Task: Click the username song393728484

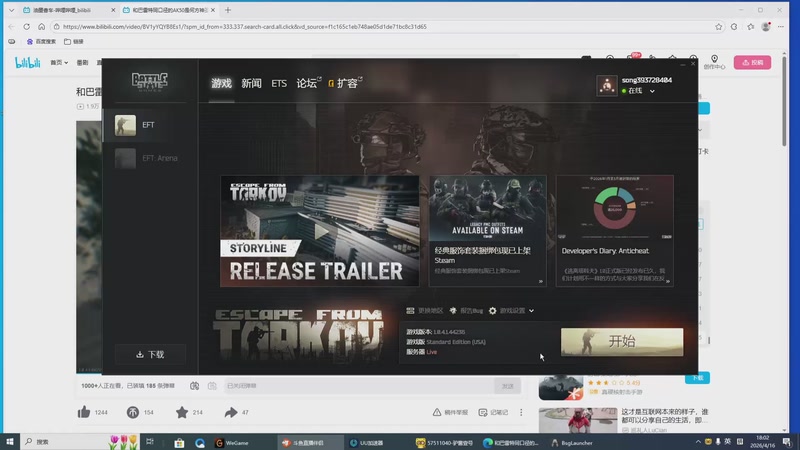Action: (x=646, y=80)
